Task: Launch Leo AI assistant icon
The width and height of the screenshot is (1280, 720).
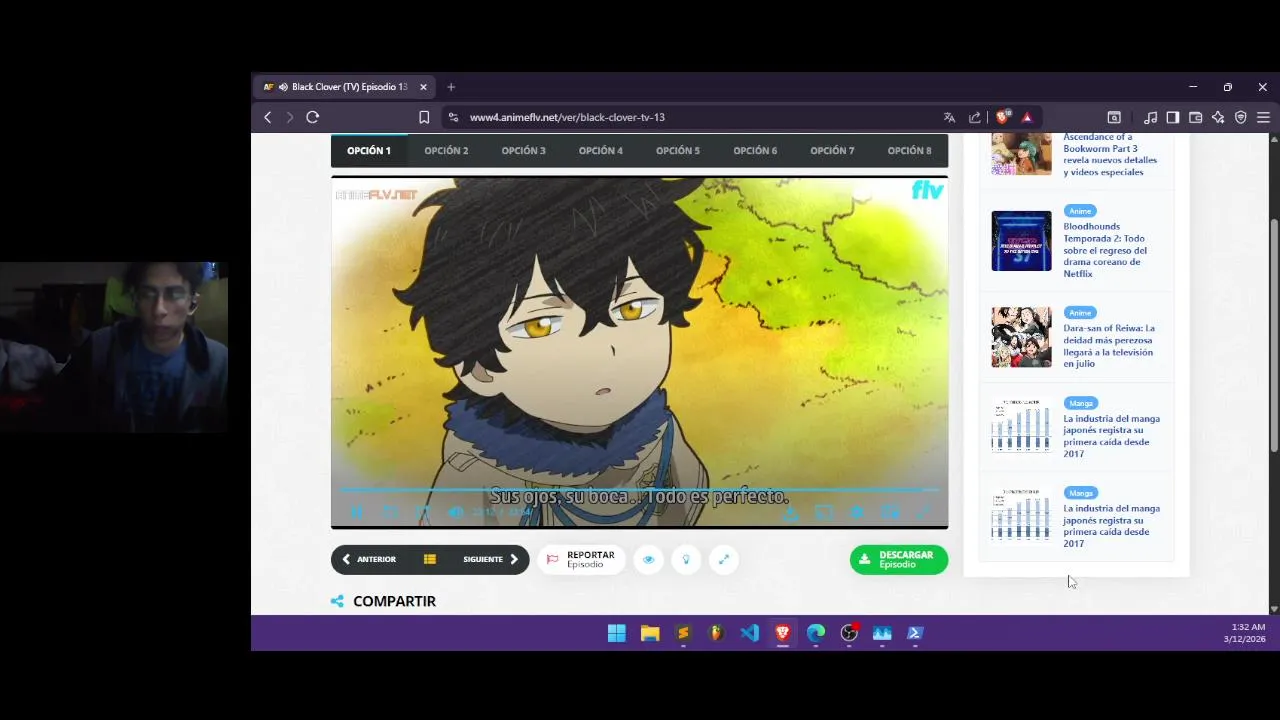Action: pos(1218,117)
